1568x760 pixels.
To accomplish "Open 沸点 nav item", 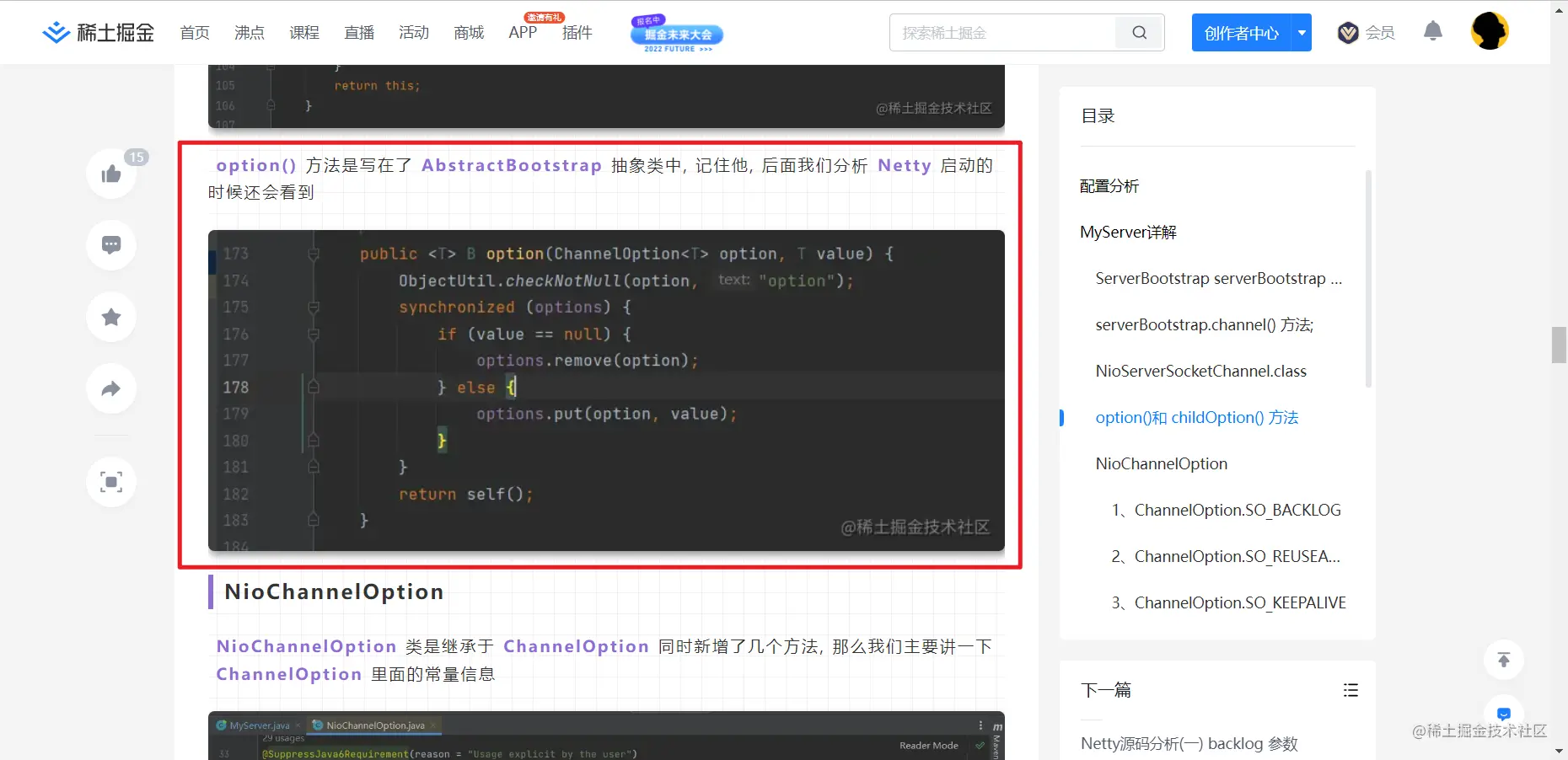I will 250,33.
